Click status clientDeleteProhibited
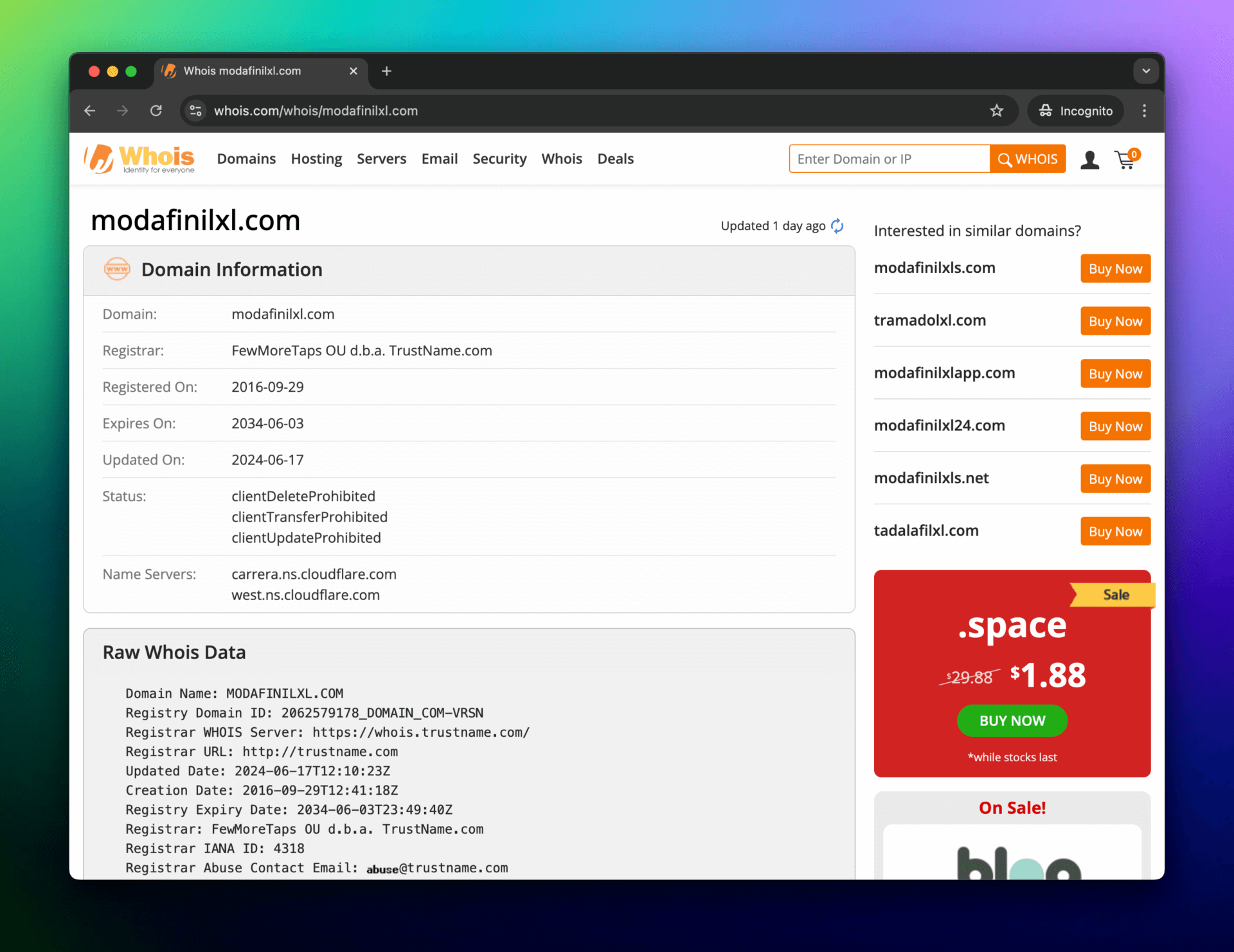Image resolution: width=1234 pixels, height=952 pixels. pos(303,497)
